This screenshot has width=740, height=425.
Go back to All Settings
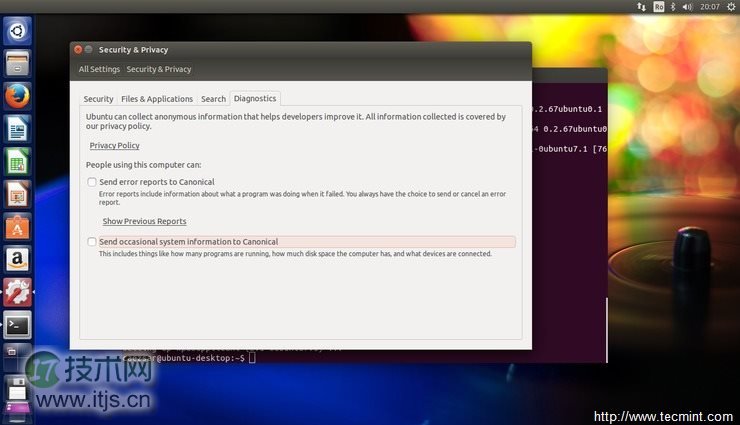click(x=99, y=69)
